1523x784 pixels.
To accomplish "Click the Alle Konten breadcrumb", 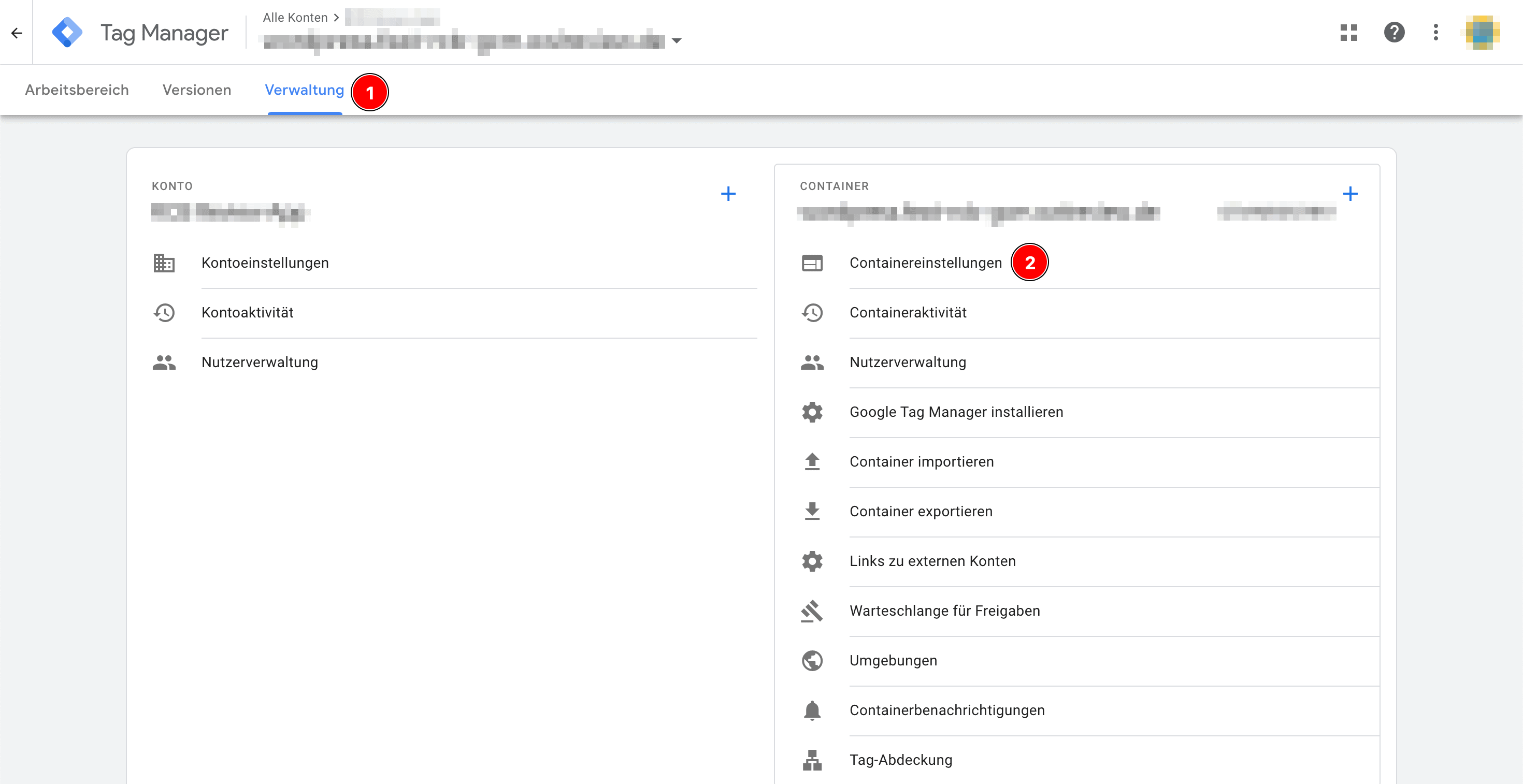I will click(x=295, y=18).
